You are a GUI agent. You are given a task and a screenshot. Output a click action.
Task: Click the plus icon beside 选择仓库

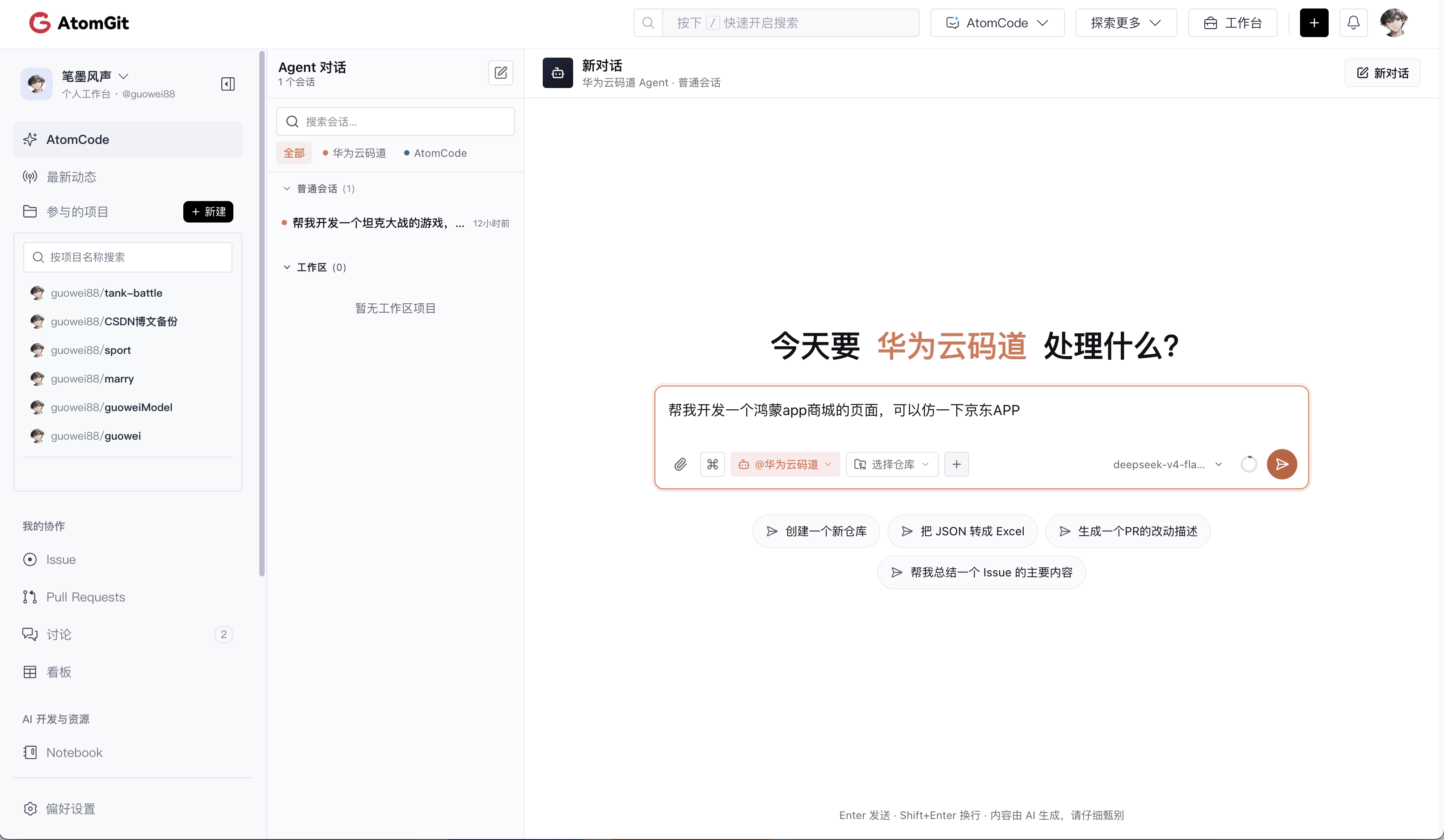(956, 464)
